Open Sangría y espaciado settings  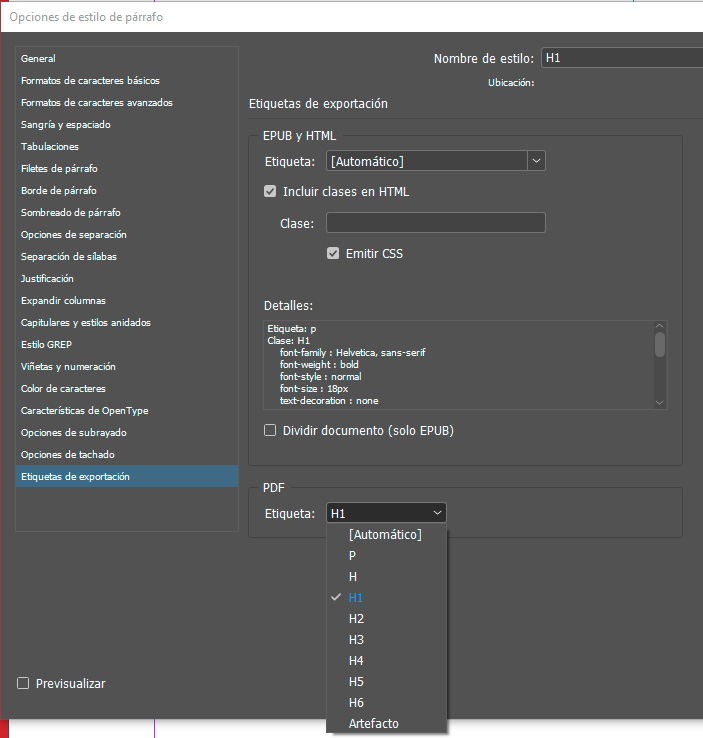tap(66, 125)
